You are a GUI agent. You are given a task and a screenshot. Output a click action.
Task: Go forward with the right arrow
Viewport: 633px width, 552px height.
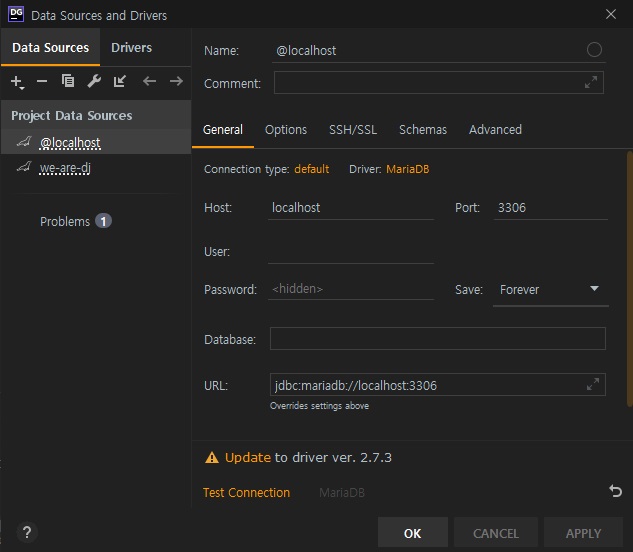pos(176,81)
